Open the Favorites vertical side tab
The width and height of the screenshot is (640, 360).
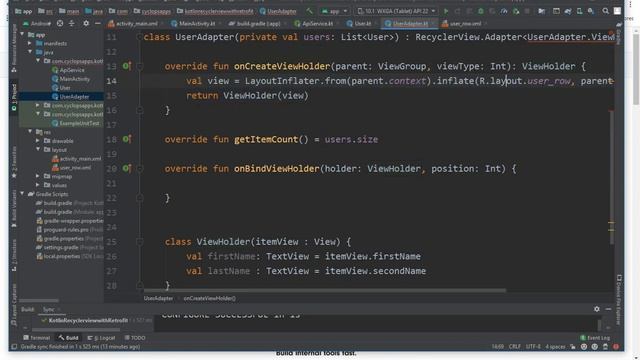pyautogui.click(x=14, y=162)
